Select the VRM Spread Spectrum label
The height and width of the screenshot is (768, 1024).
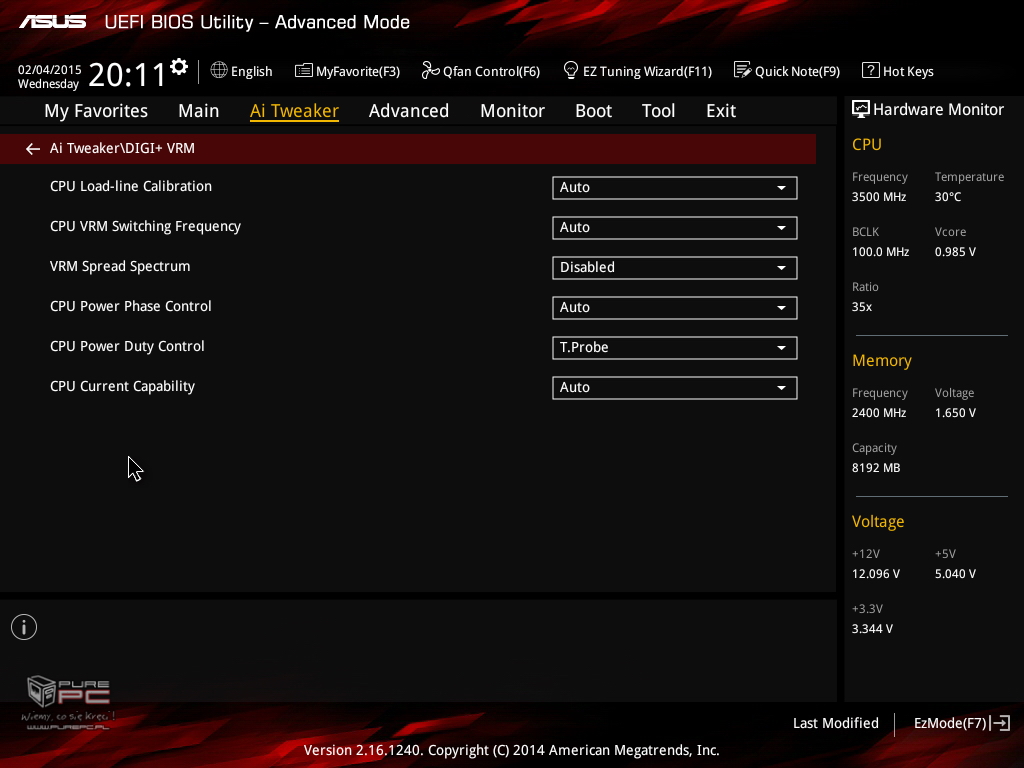(120, 266)
